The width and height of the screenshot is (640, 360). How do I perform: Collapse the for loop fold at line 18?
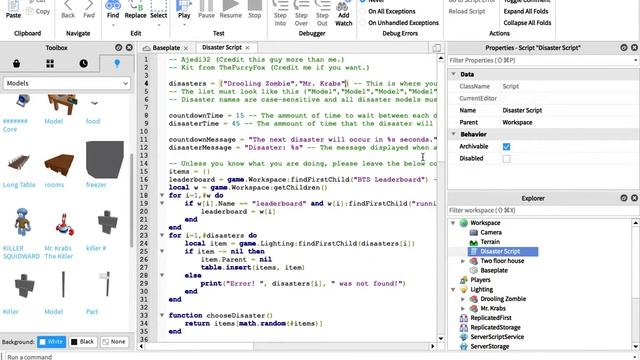162,196
